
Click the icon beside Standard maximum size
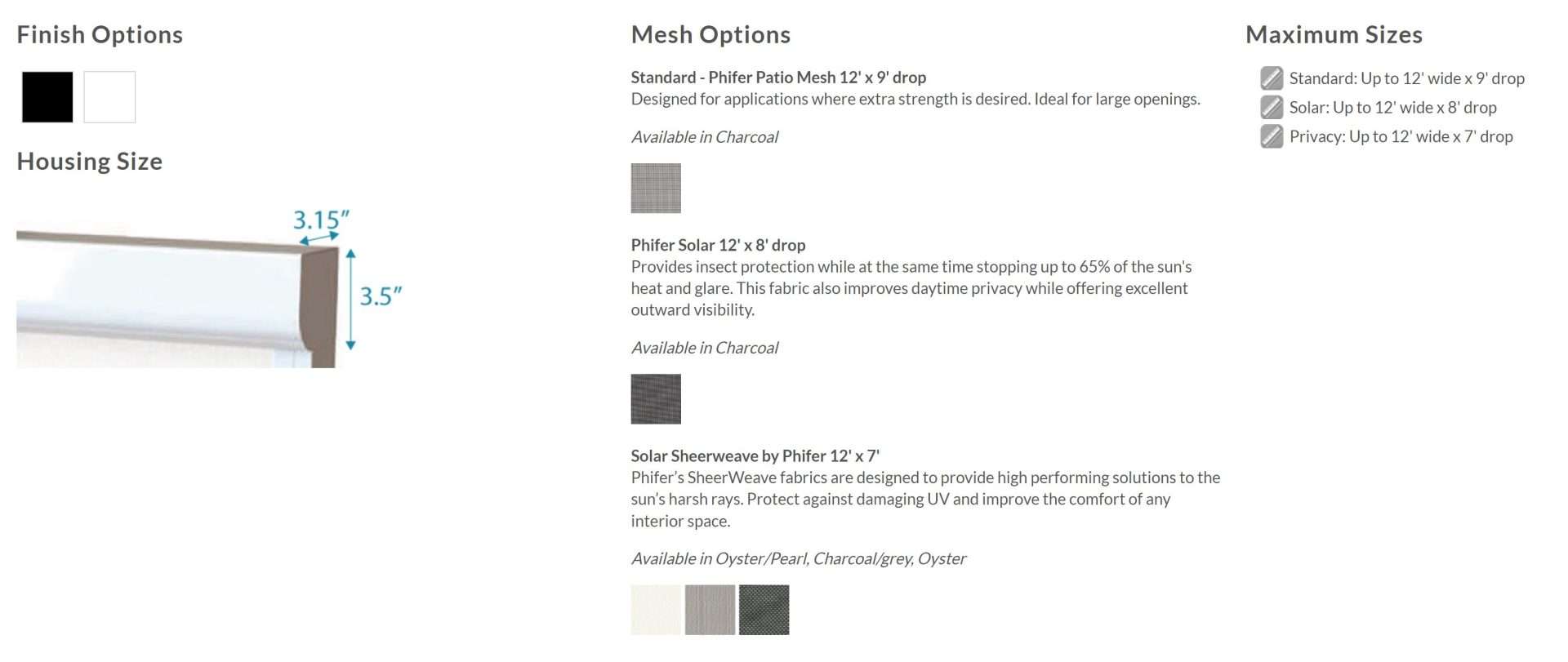[1272, 78]
